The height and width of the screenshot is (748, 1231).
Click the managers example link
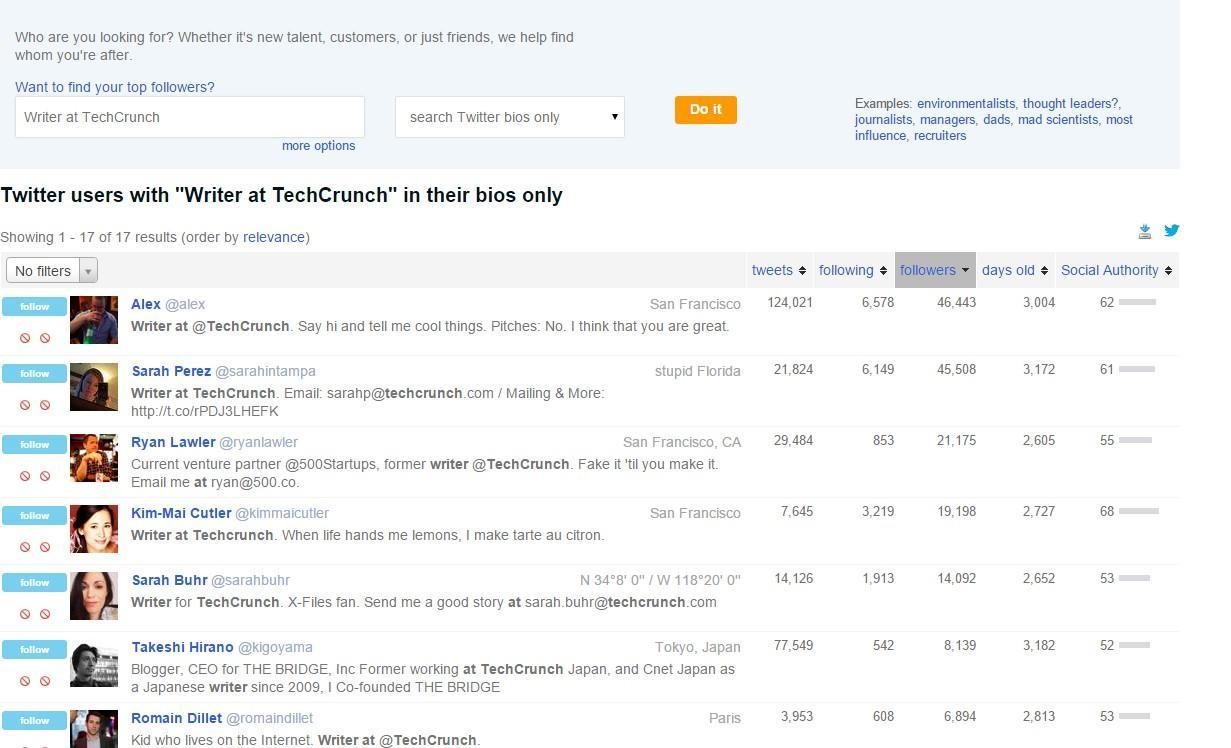pos(947,120)
